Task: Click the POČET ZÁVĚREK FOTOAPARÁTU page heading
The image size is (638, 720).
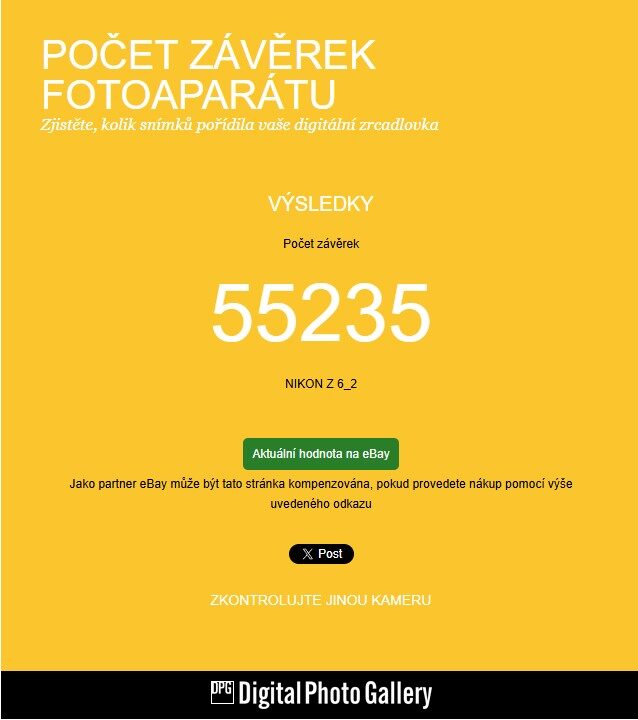Action: [x=209, y=74]
